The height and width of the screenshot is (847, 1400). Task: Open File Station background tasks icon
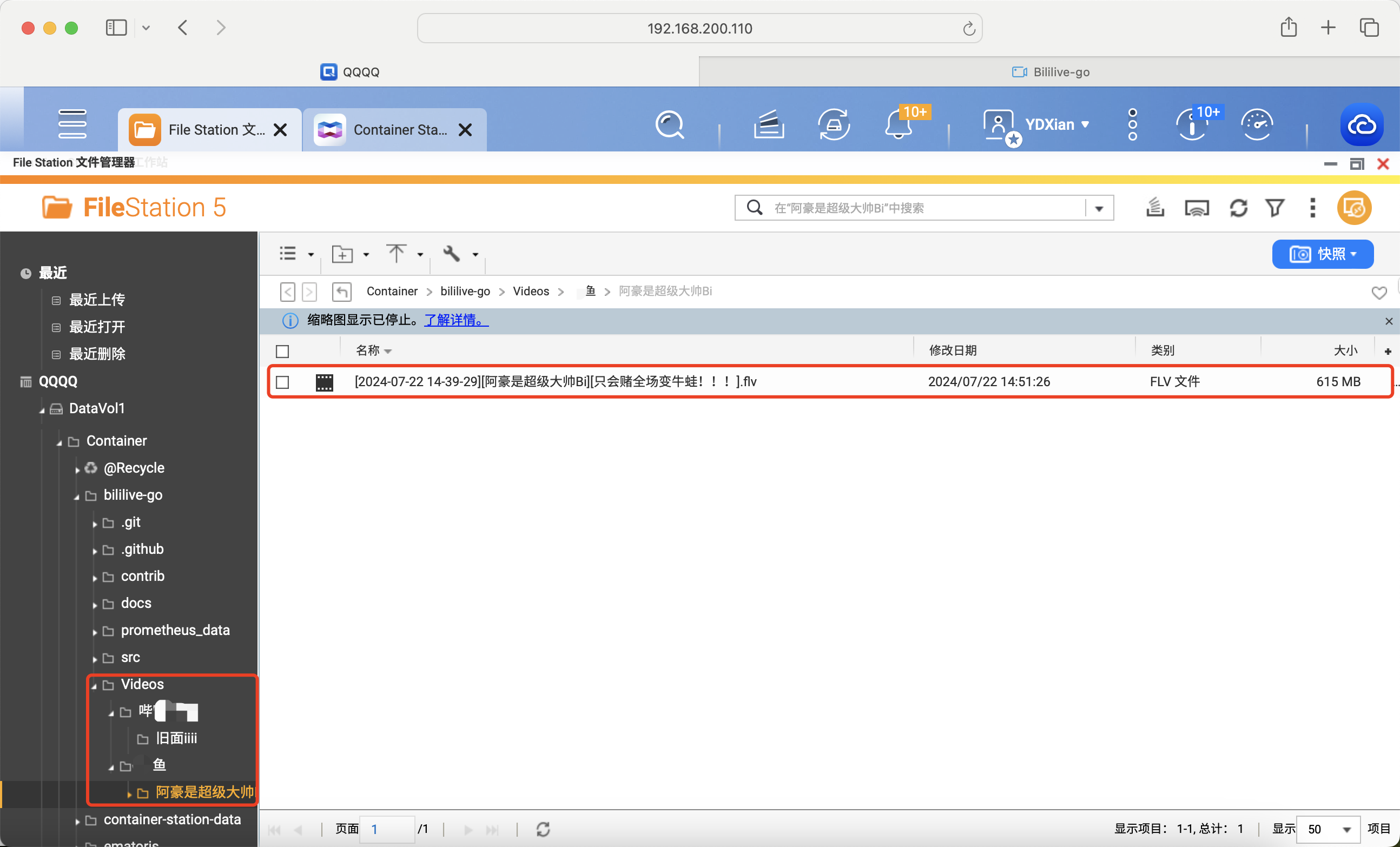tap(1154, 207)
